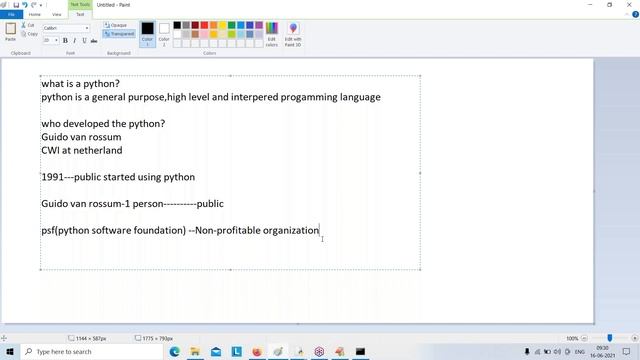Click the ENG language indicator

[580, 351]
